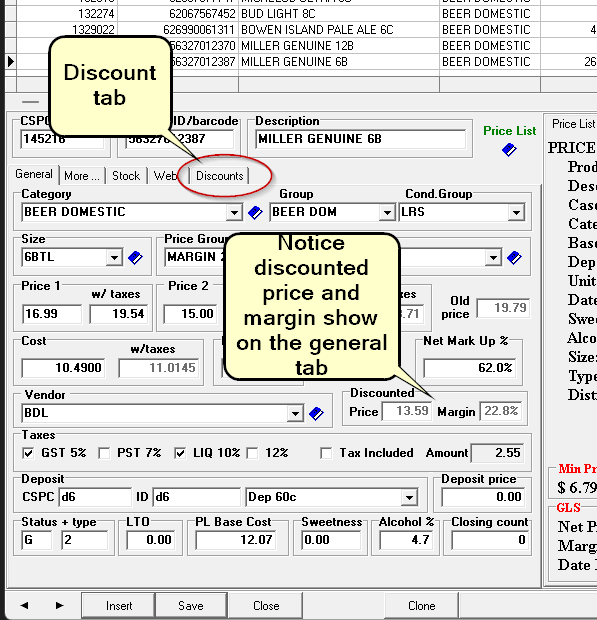597x620 pixels.
Task: Click the Close button
Action: tap(266, 606)
